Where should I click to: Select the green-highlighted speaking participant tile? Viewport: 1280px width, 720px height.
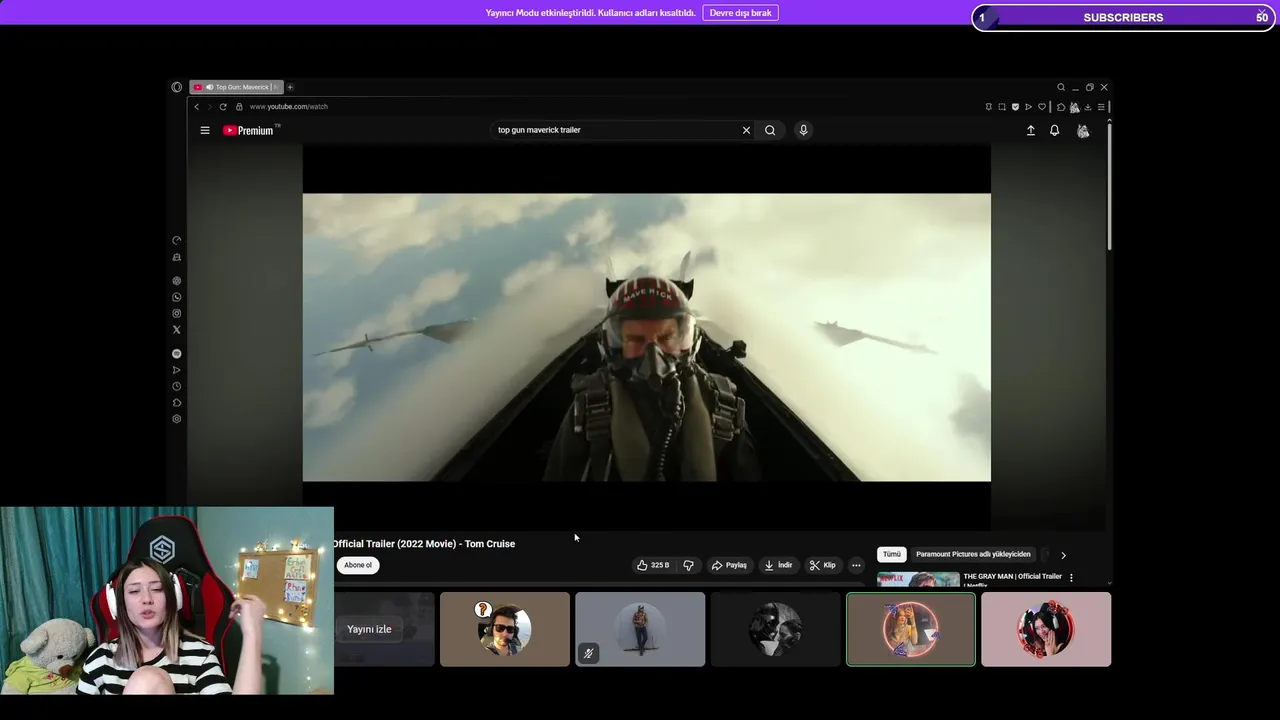pos(911,629)
